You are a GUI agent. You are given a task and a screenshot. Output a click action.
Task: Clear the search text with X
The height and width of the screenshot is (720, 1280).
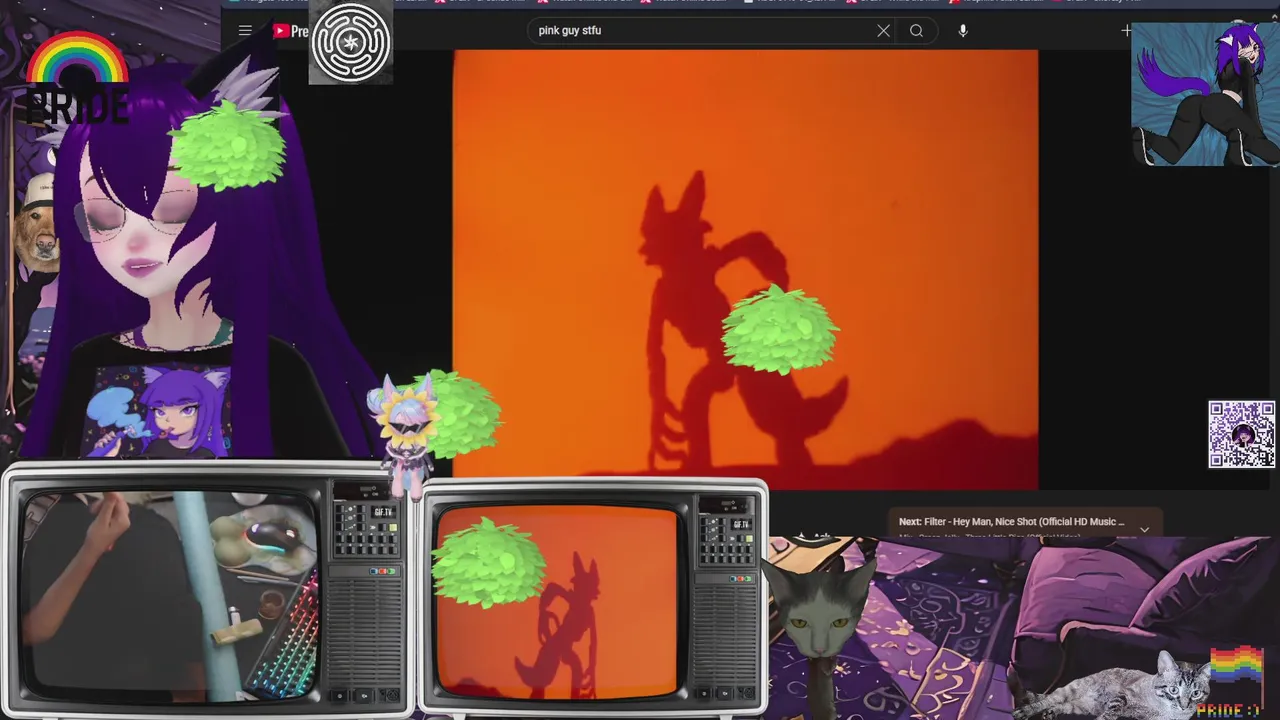(883, 31)
